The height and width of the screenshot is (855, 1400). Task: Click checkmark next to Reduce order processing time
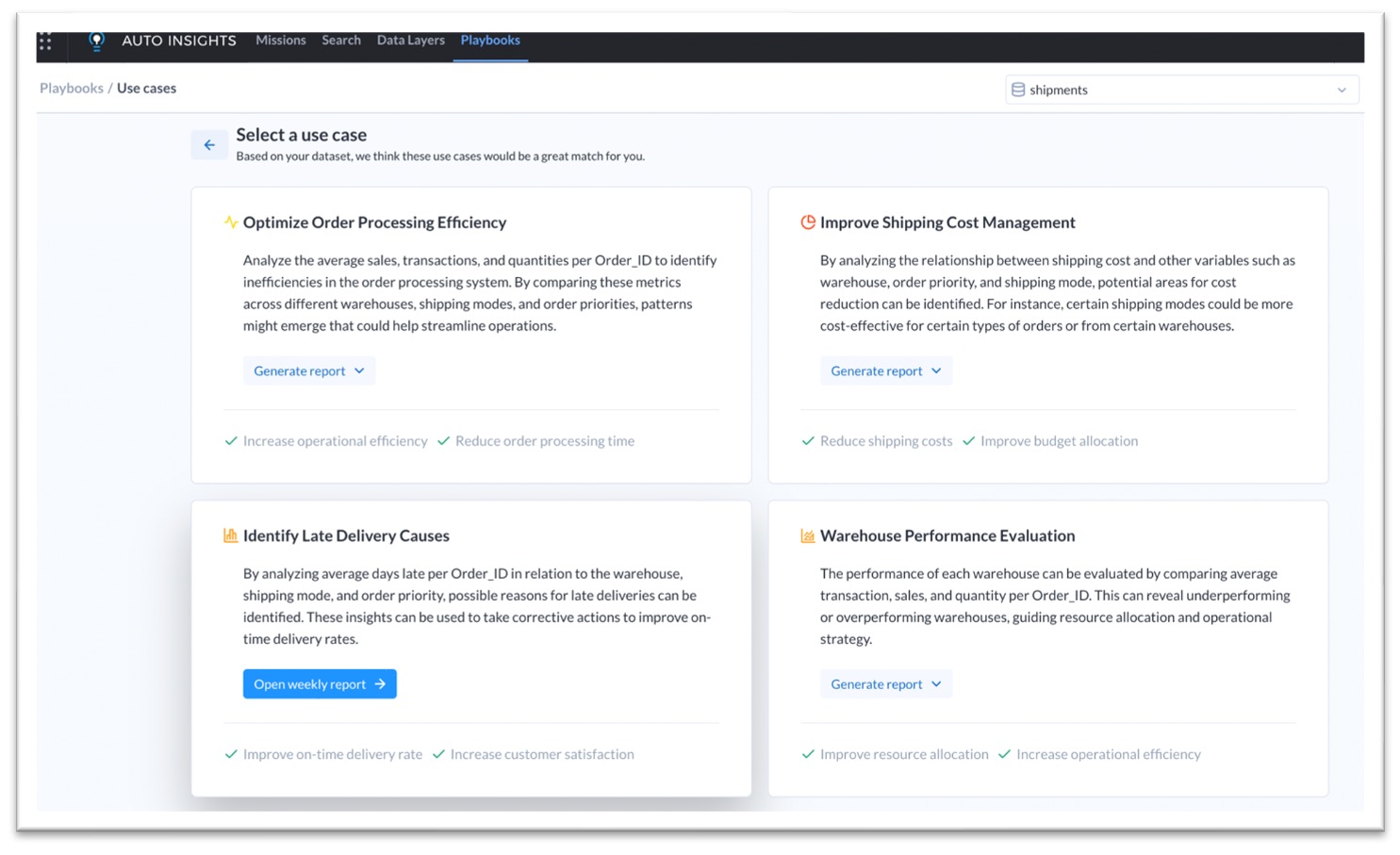(x=443, y=441)
